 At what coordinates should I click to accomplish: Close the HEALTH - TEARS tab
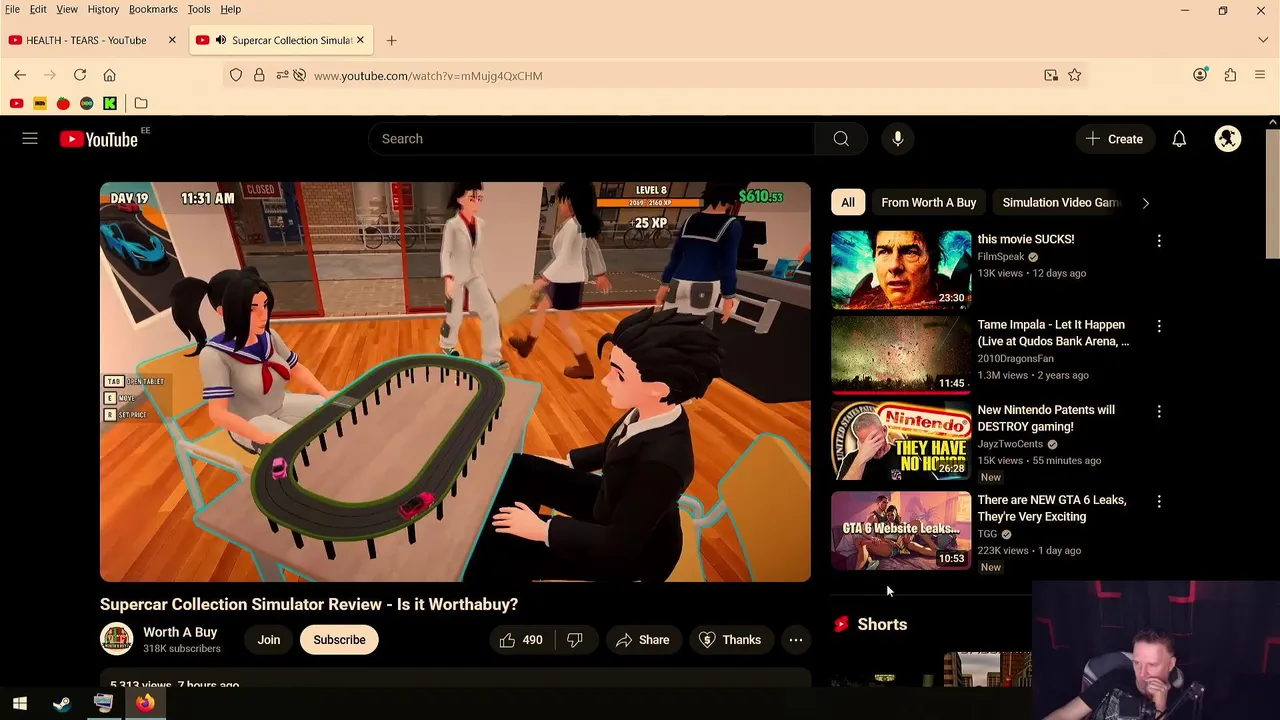pyautogui.click(x=172, y=40)
